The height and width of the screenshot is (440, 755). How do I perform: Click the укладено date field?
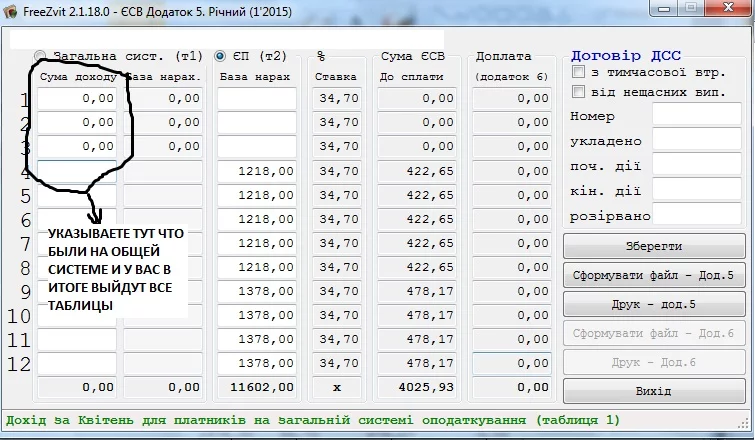697,140
